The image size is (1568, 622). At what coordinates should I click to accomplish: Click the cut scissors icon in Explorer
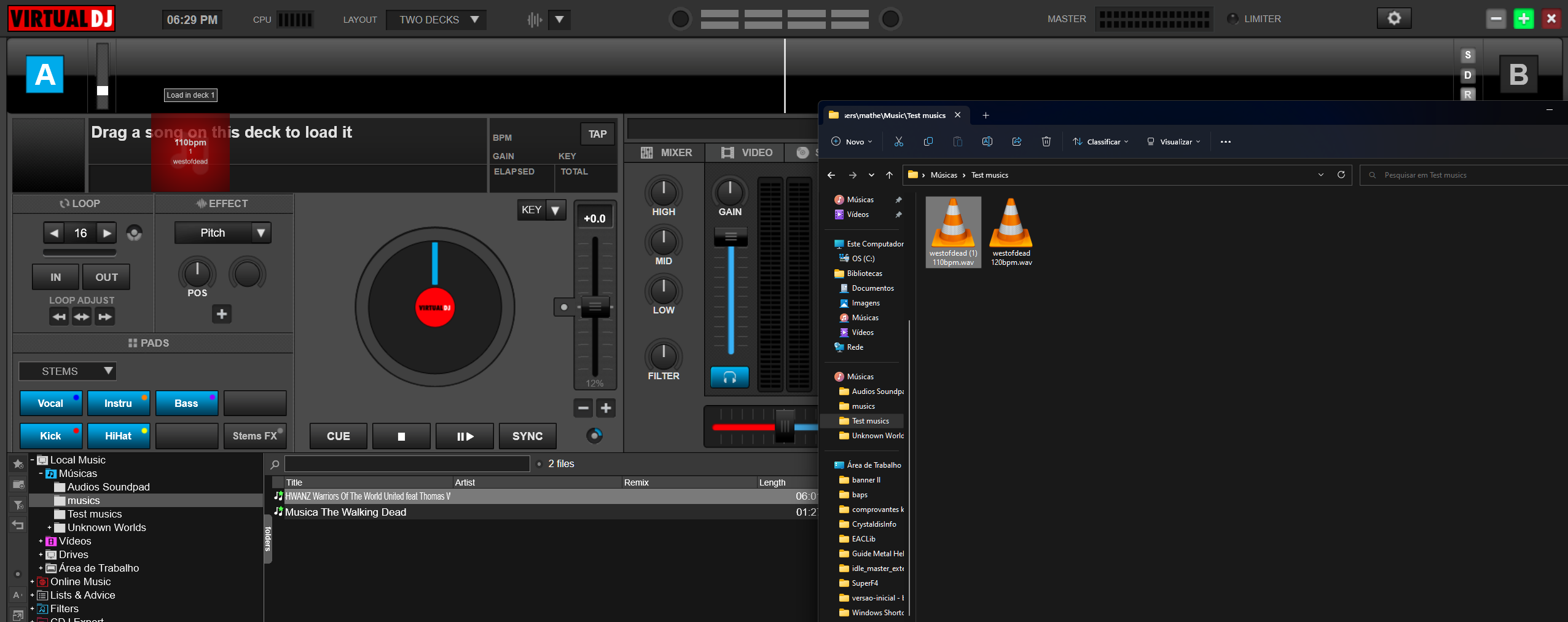click(898, 141)
